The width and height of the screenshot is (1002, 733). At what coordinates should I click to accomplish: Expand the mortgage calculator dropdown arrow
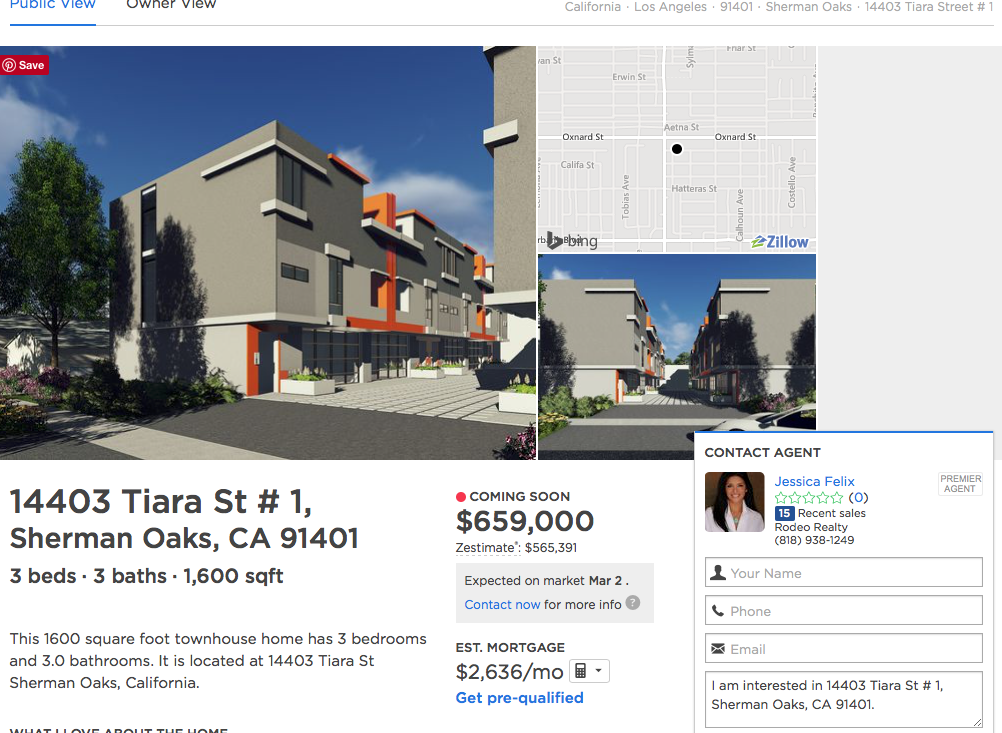[x=599, y=671]
